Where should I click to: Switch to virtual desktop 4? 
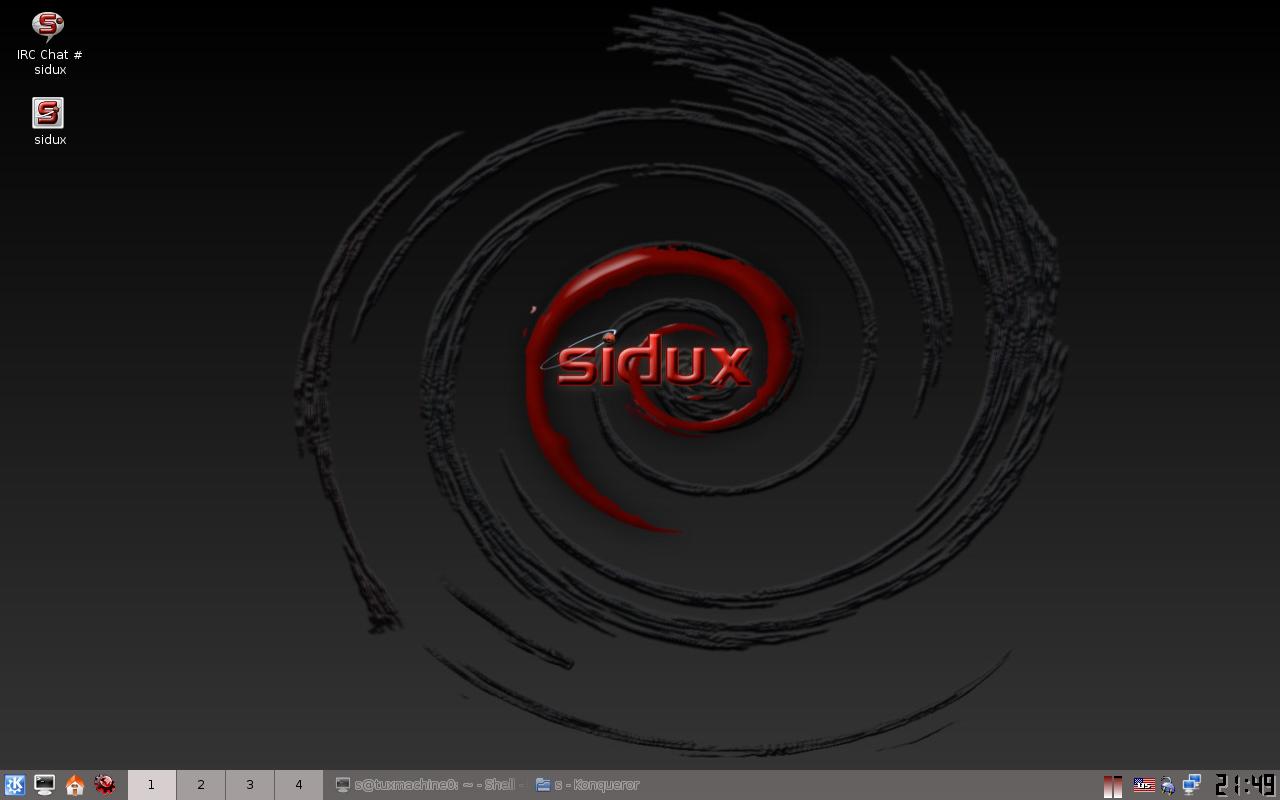point(298,785)
